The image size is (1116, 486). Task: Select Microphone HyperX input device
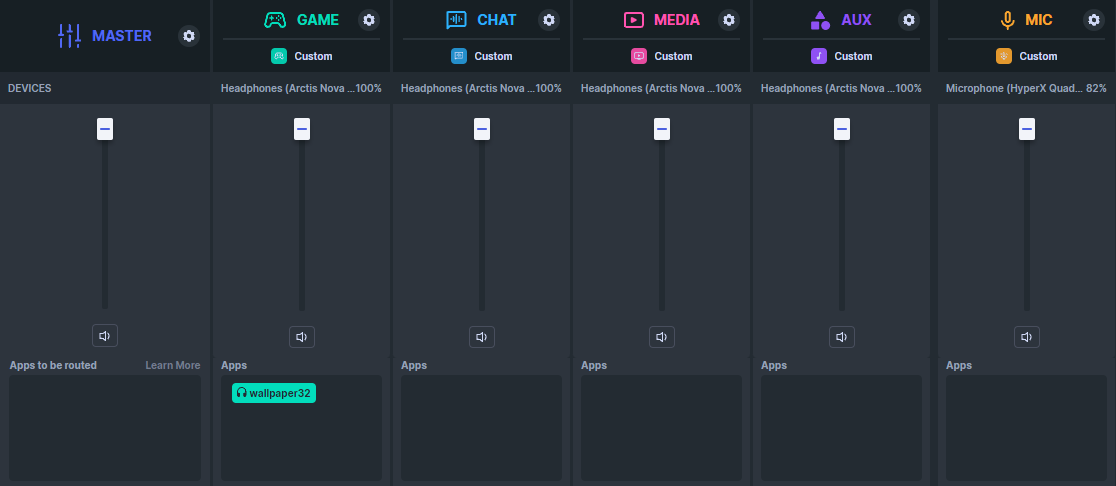tap(1013, 88)
